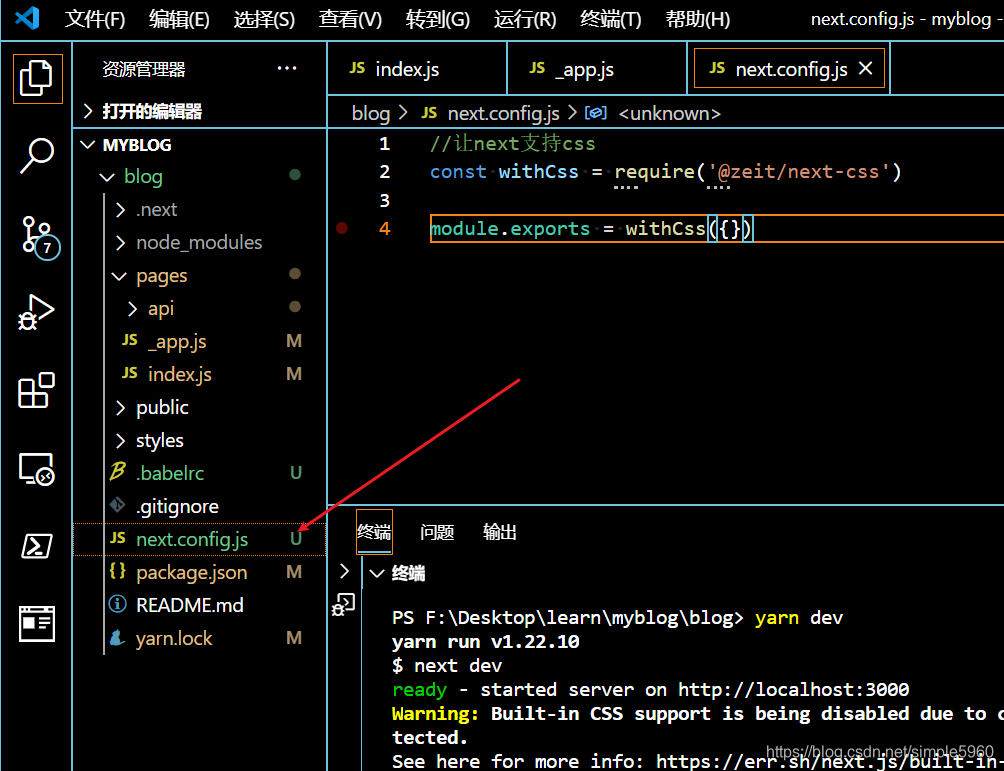
Task: Open the 运行(R) menu
Action: 525,19
